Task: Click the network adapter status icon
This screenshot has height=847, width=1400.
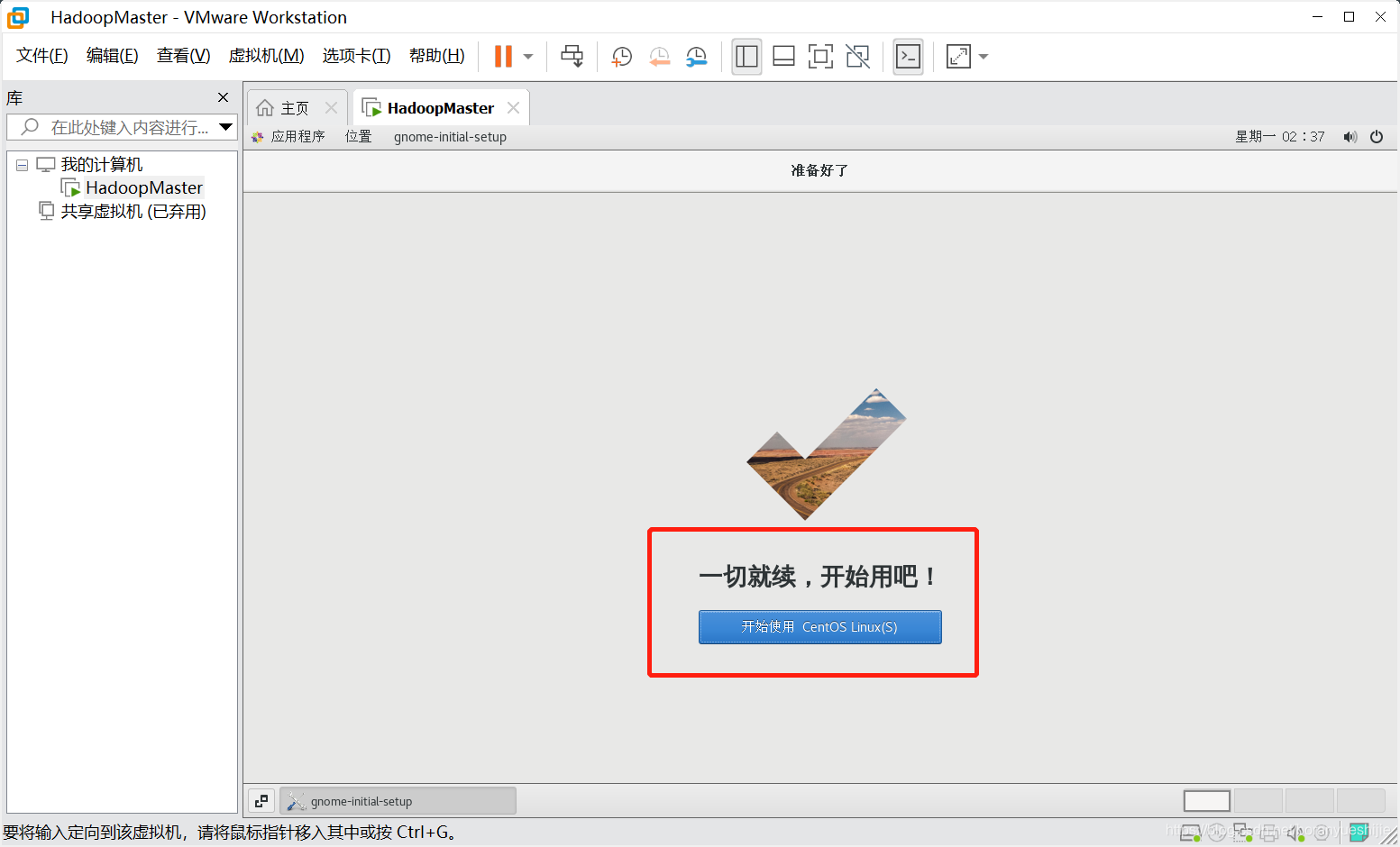Action: (1243, 833)
